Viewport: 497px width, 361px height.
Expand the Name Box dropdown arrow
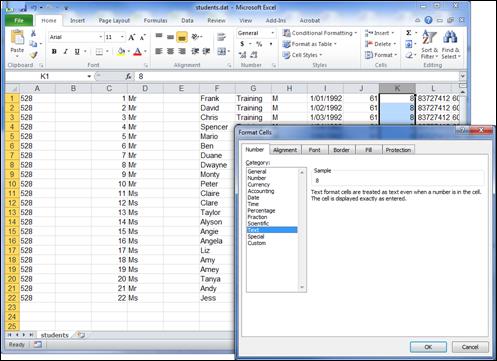coord(89,77)
